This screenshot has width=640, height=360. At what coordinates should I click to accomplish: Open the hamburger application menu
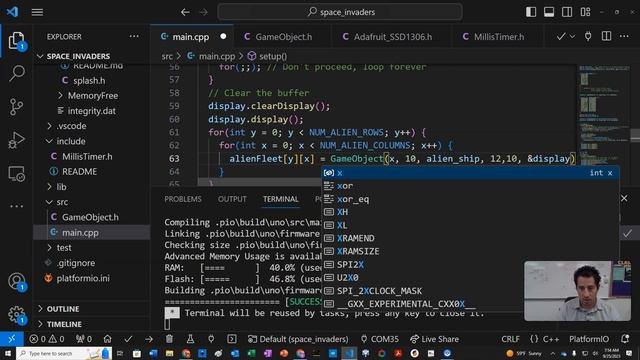click(x=37, y=12)
